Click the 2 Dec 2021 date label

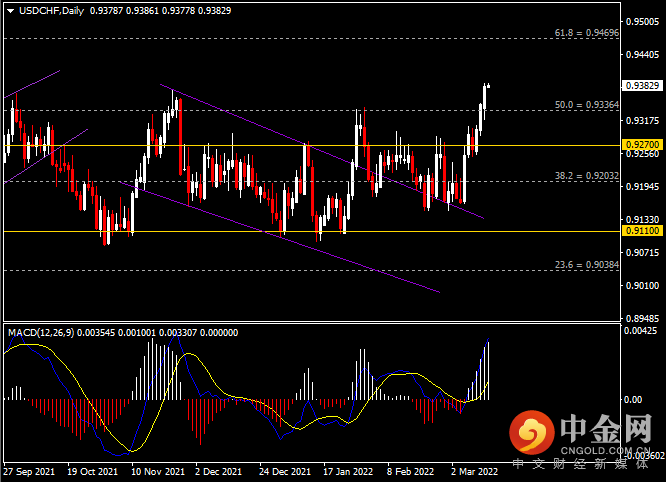(x=218, y=472)
